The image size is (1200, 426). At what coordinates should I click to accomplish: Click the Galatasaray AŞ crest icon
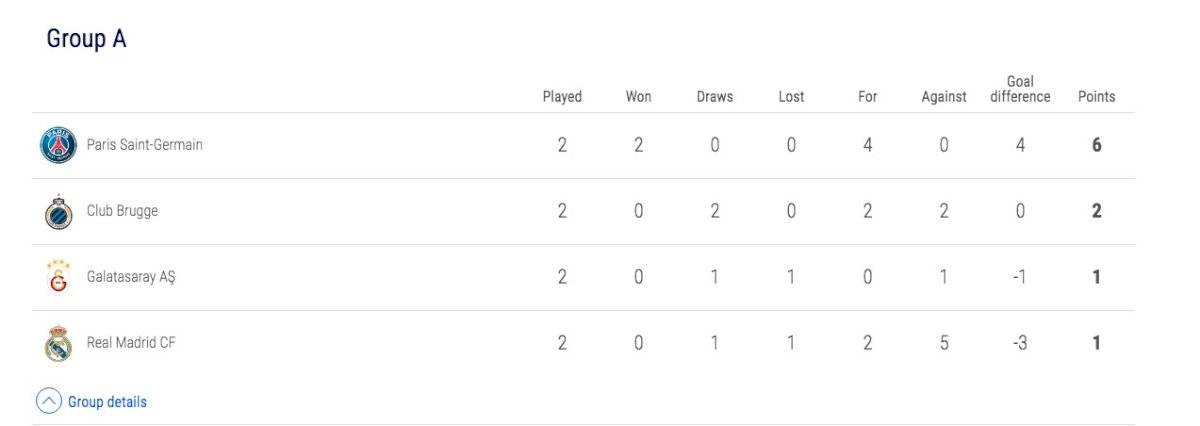[58, 277]
